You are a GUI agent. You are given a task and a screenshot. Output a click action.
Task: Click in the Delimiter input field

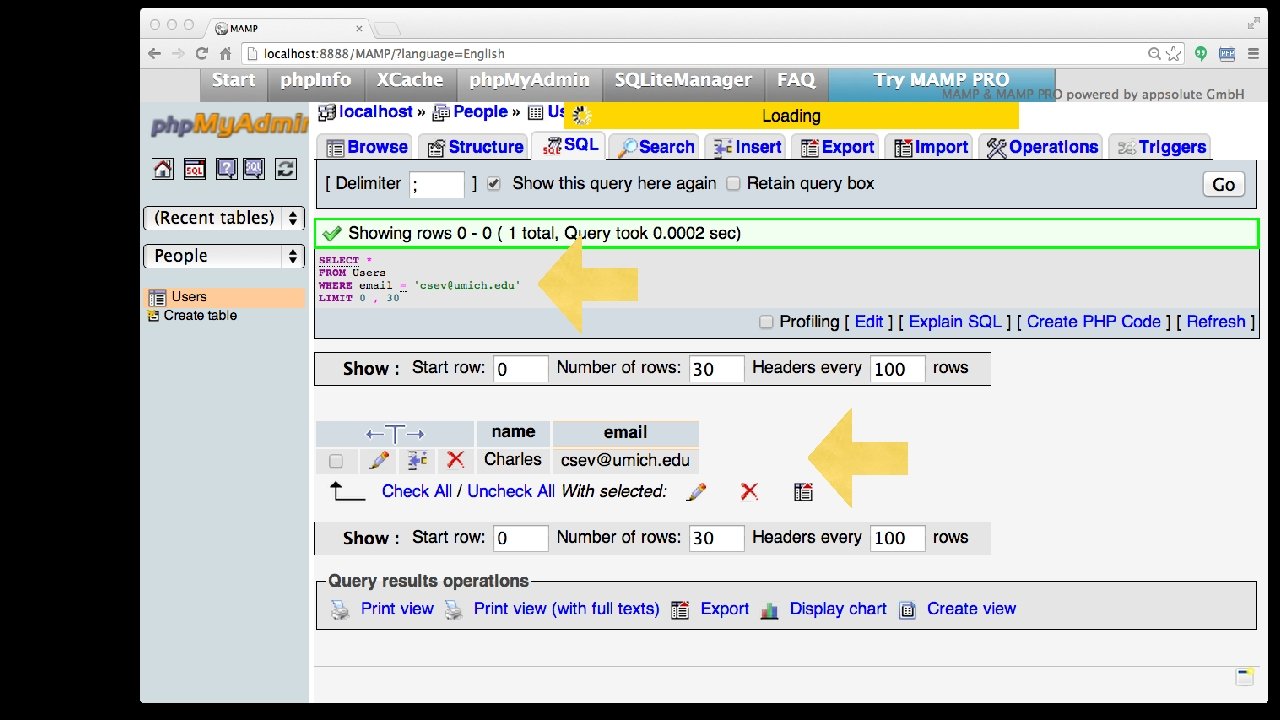tap(437, 185)
